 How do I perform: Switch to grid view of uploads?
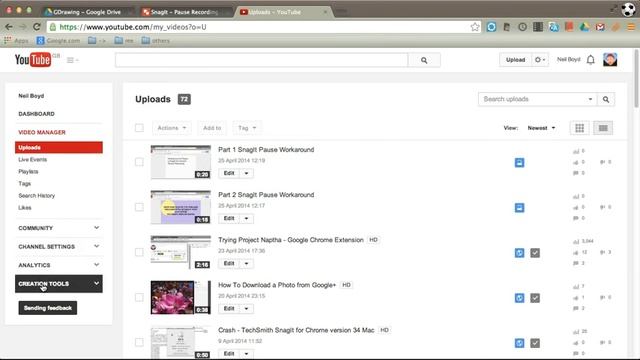(x=579, y=128)
